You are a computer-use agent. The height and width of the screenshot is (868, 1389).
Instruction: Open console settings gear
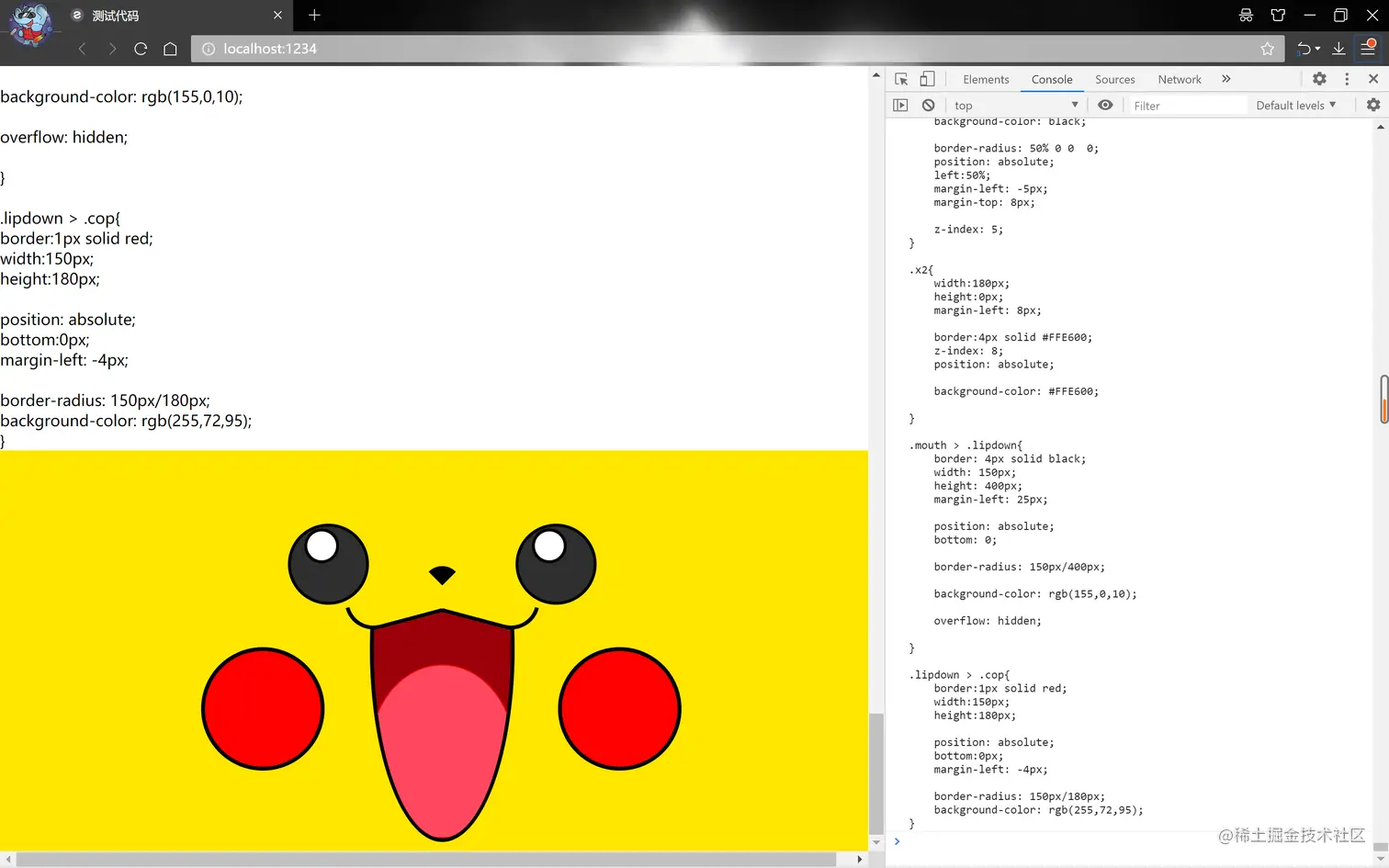[1373, 106]
